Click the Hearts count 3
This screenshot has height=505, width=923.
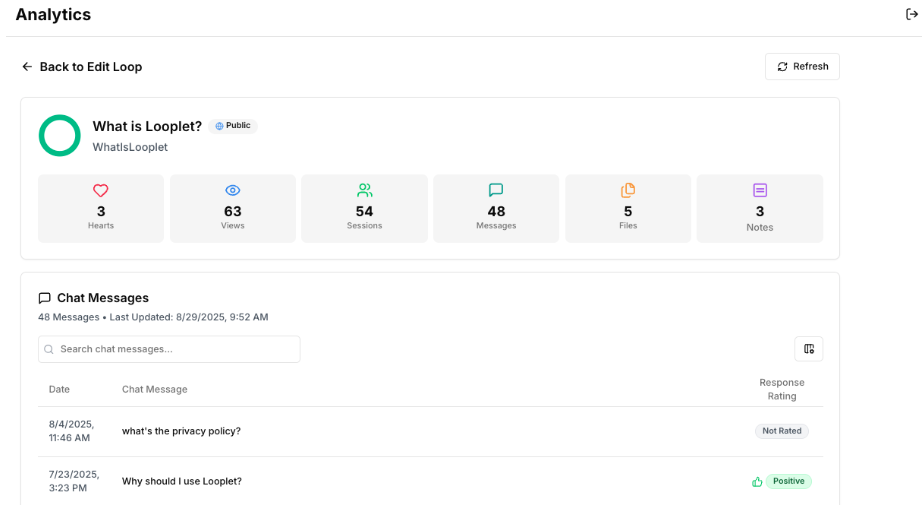(x=101, y=211)
